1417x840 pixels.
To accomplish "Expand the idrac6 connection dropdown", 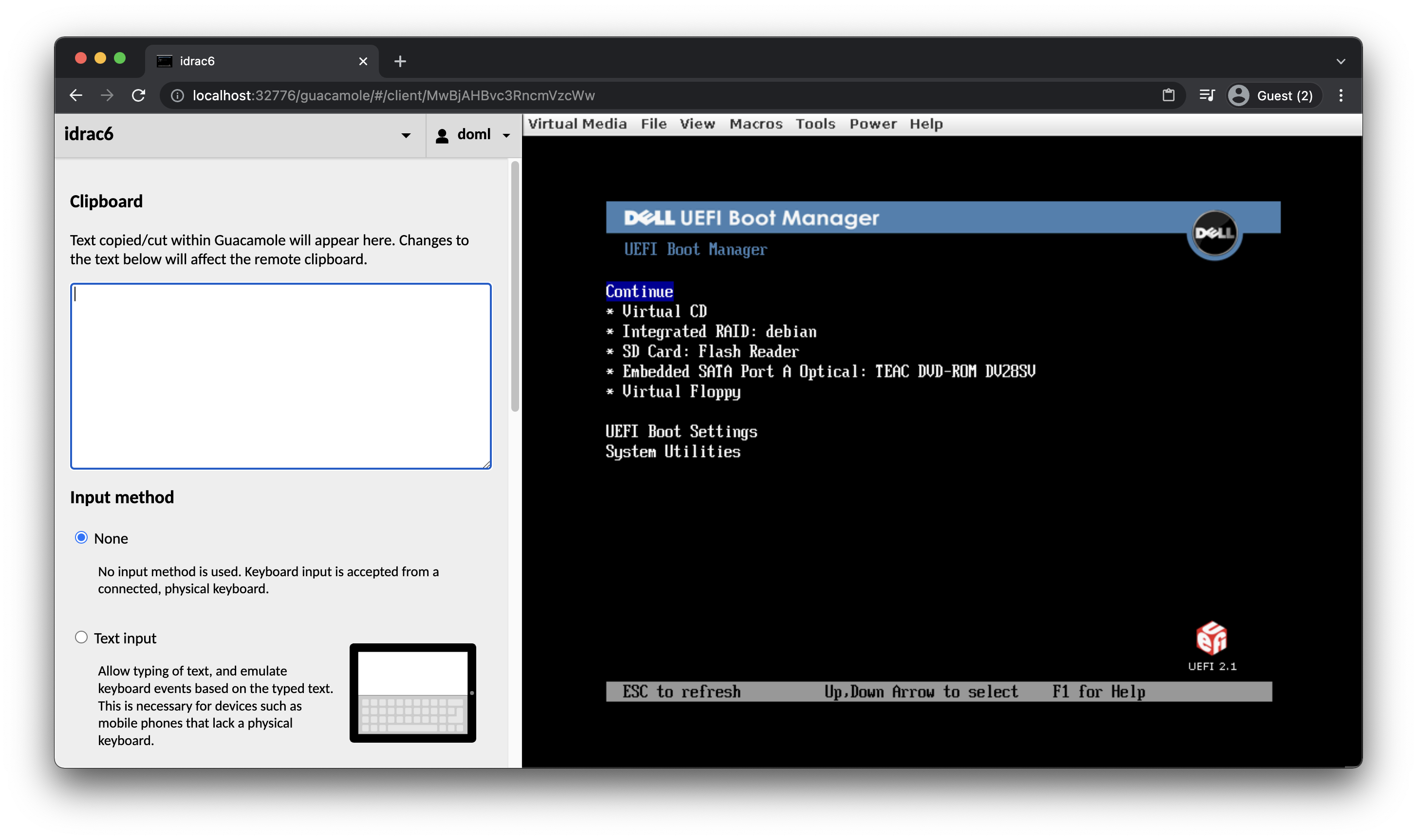I will (x=406, y=135).
